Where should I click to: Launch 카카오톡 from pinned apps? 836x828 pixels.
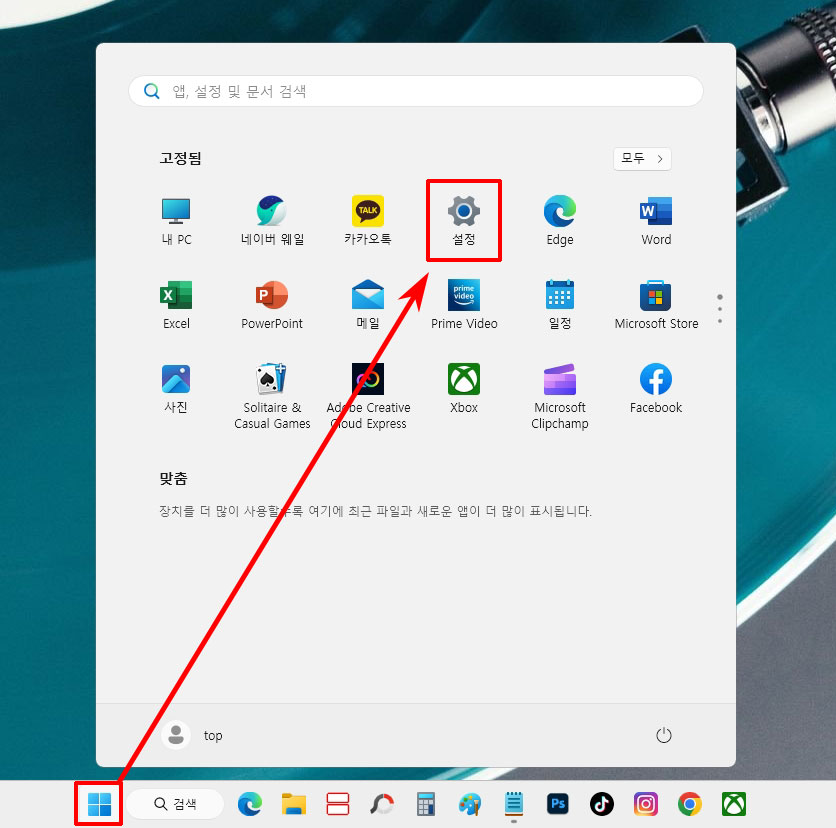pos(367,210)
